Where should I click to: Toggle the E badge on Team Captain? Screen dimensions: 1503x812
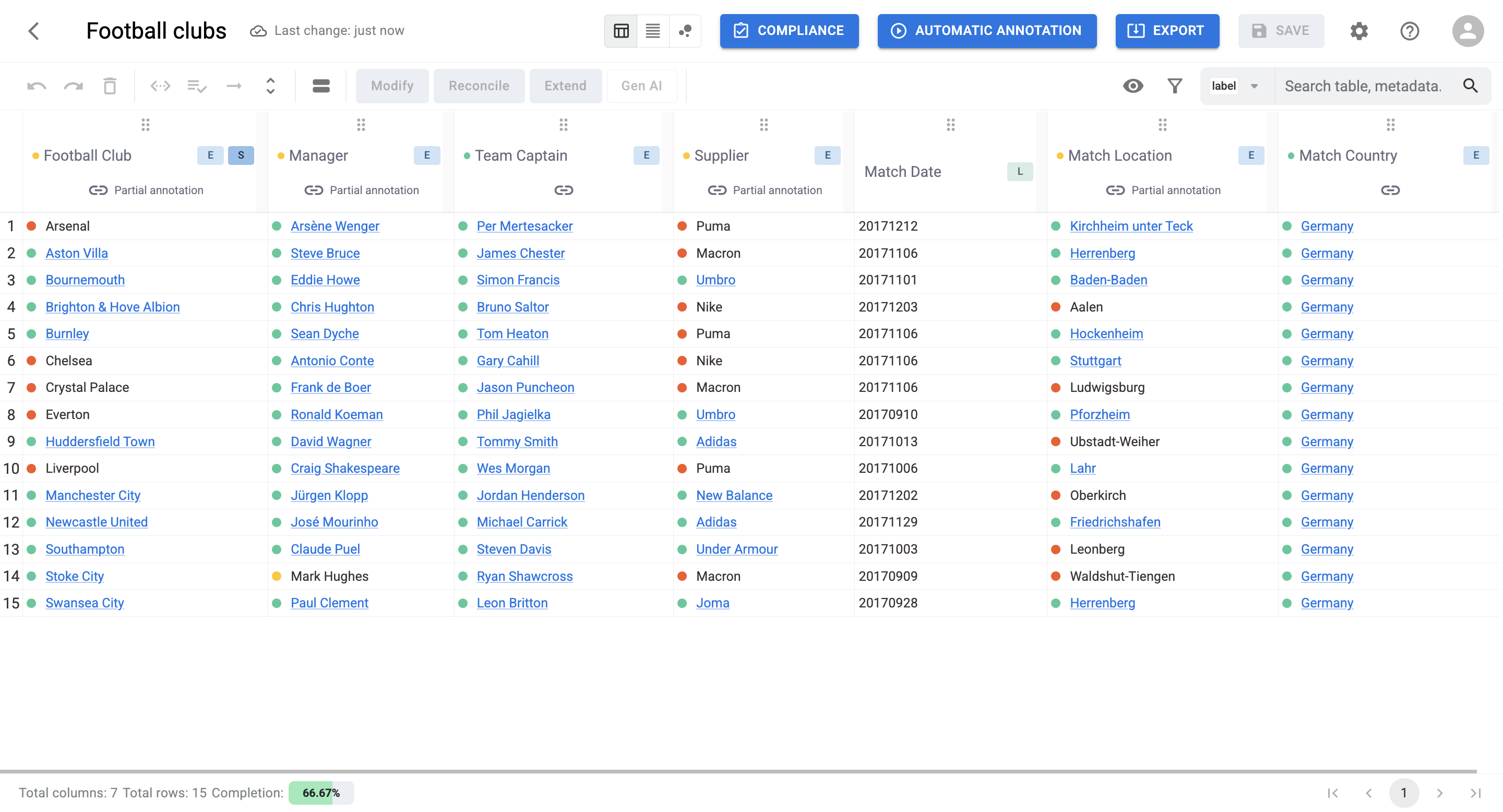point(647,155)
